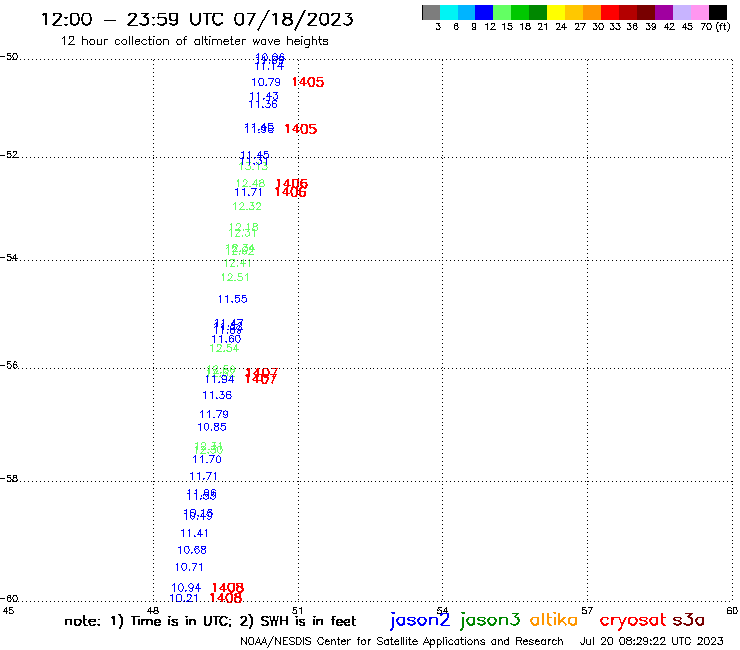Select the lavender swatch in the color scale
This screenshot has width=740, height=650.
coord(682,13)
